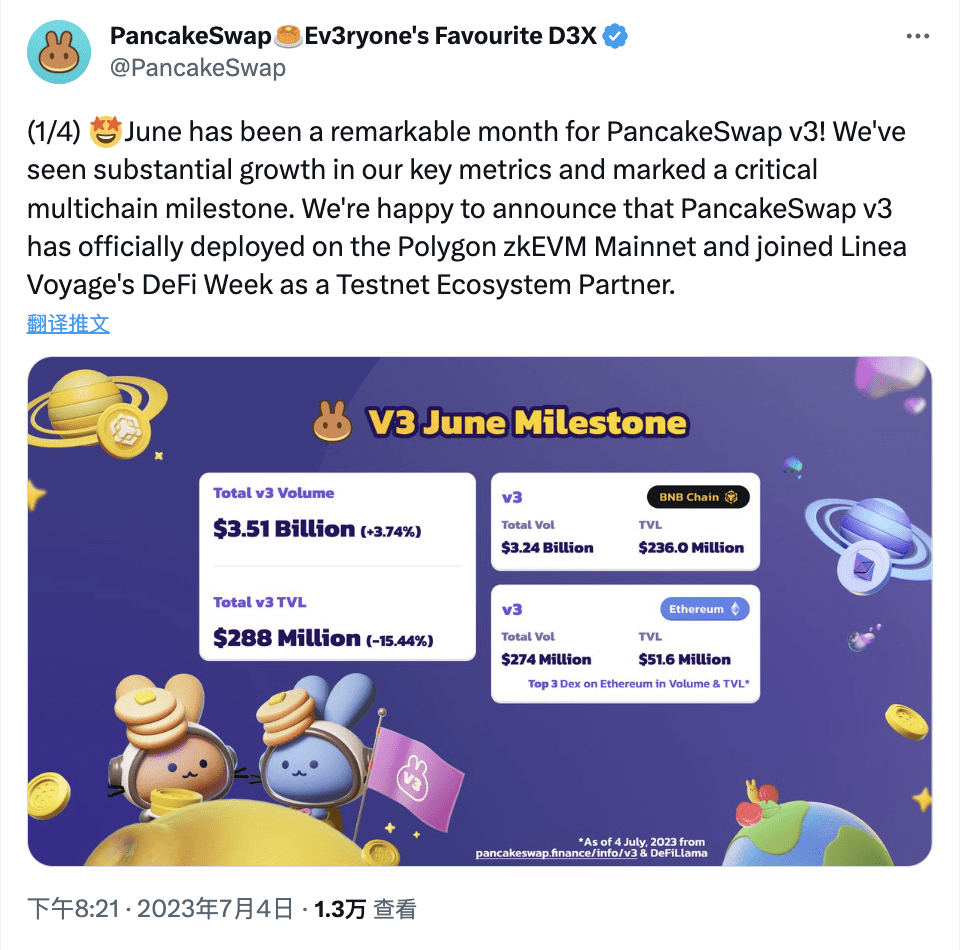Click the blue verified badge next to username
This screenshot has height=950, width=962.
(x=613, y=36)
